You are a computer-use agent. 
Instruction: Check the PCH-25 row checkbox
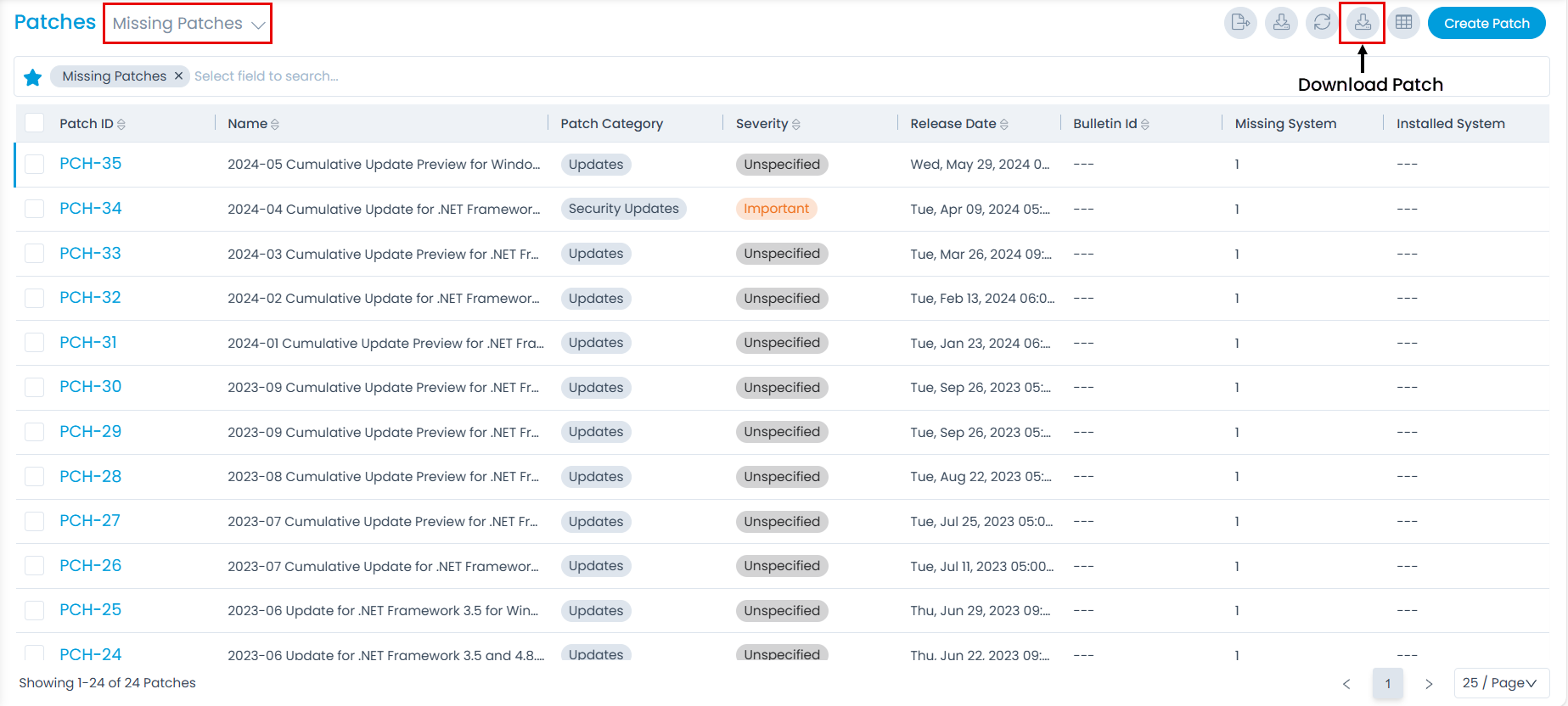coord(34,610)
